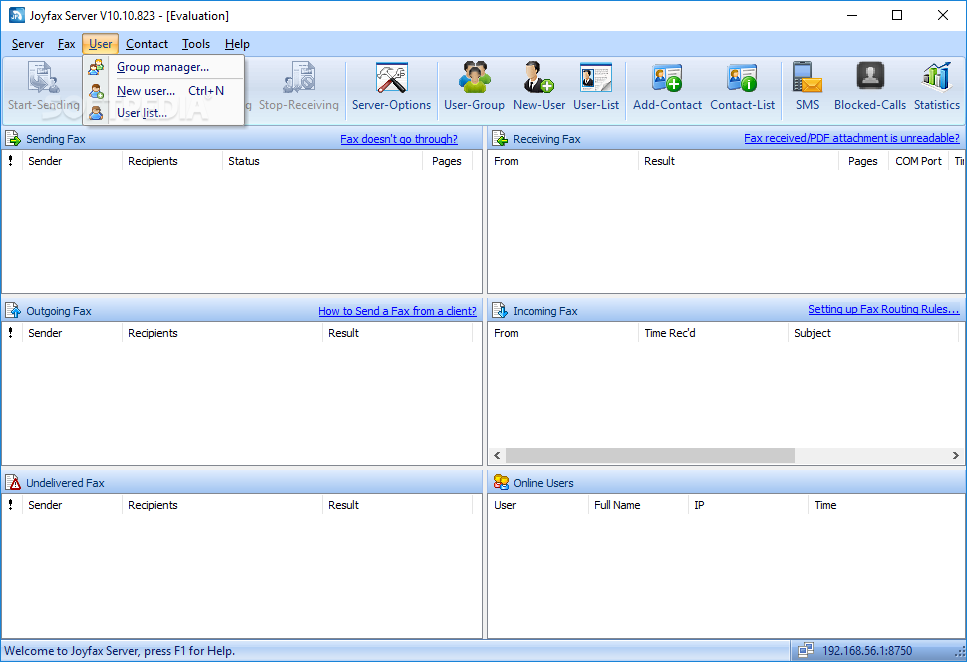The image size is (967, 662).
Task: Click the Group manager menu icon
Action: [x=96, y=67]
